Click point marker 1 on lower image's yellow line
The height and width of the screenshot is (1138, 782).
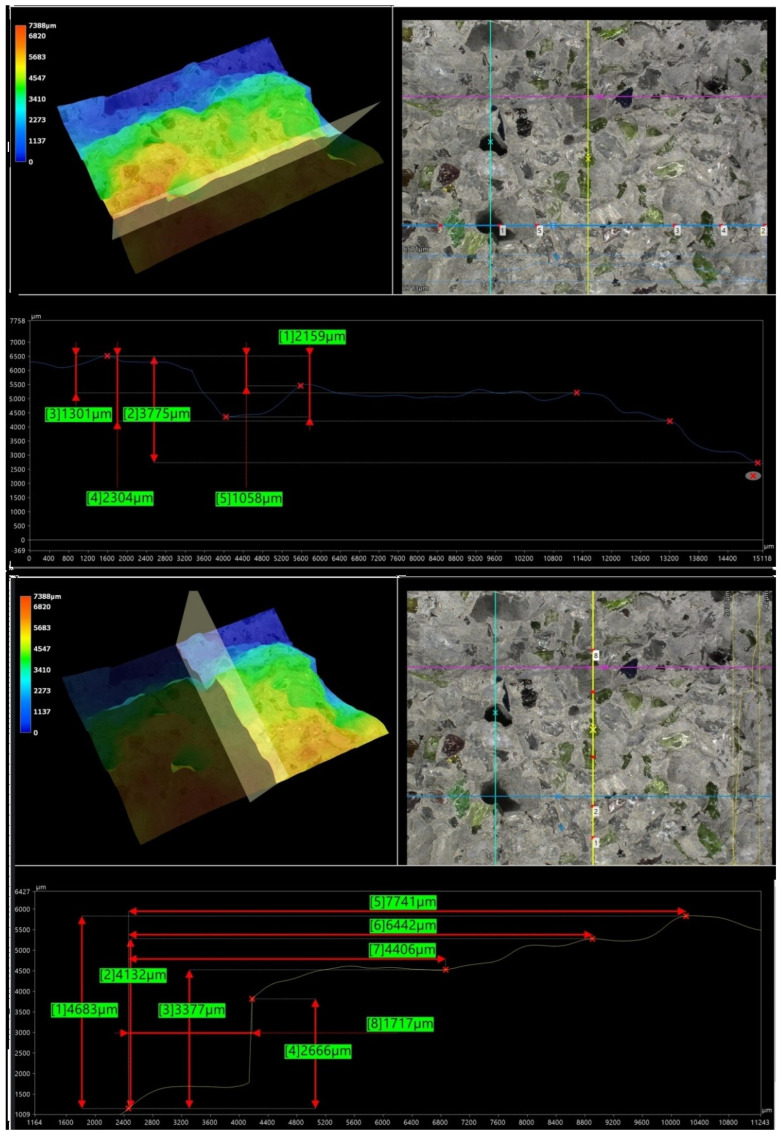(595, 843)
